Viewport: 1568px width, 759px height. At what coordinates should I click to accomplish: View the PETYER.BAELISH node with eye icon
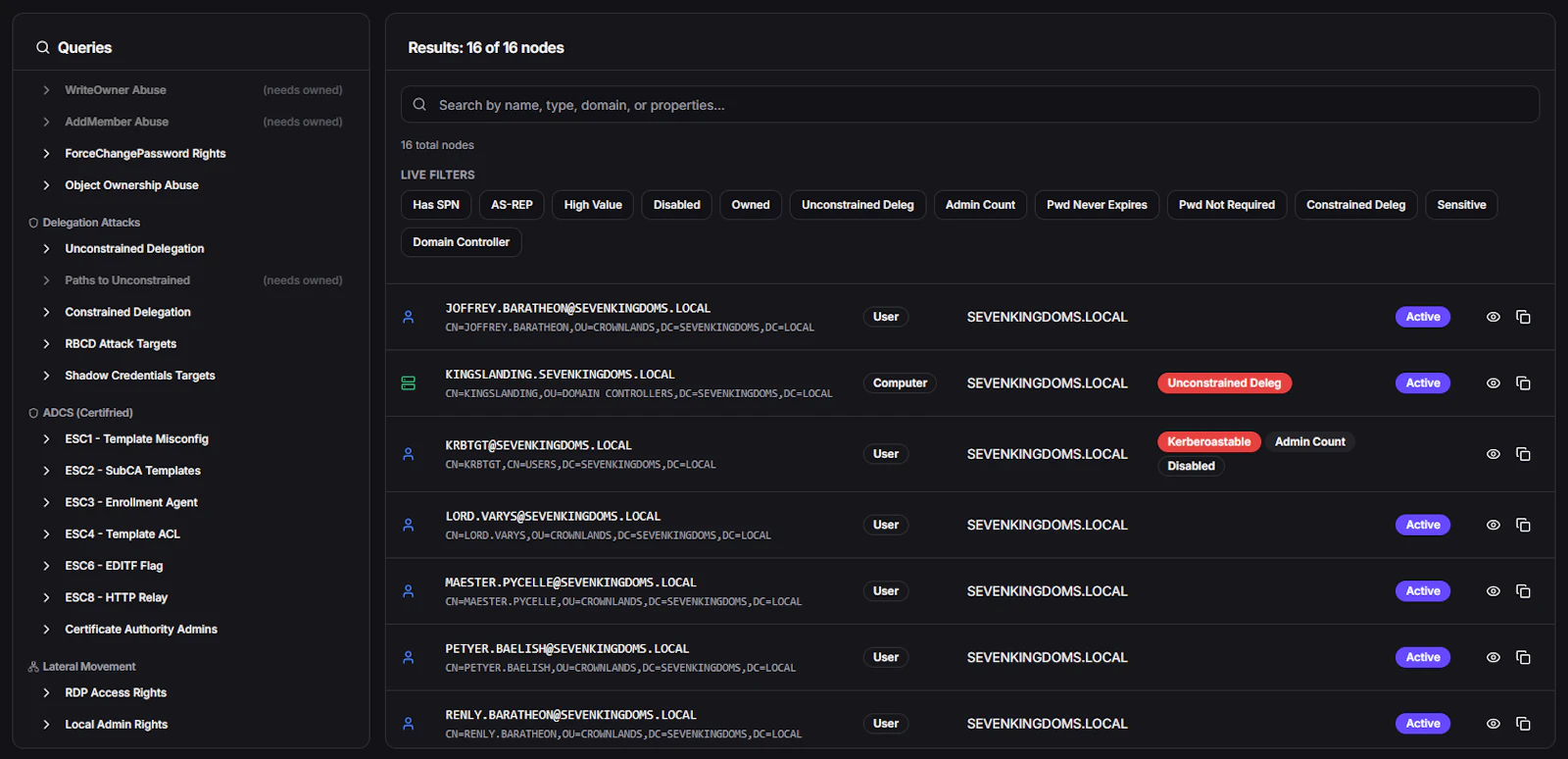tap(1494, 657)
